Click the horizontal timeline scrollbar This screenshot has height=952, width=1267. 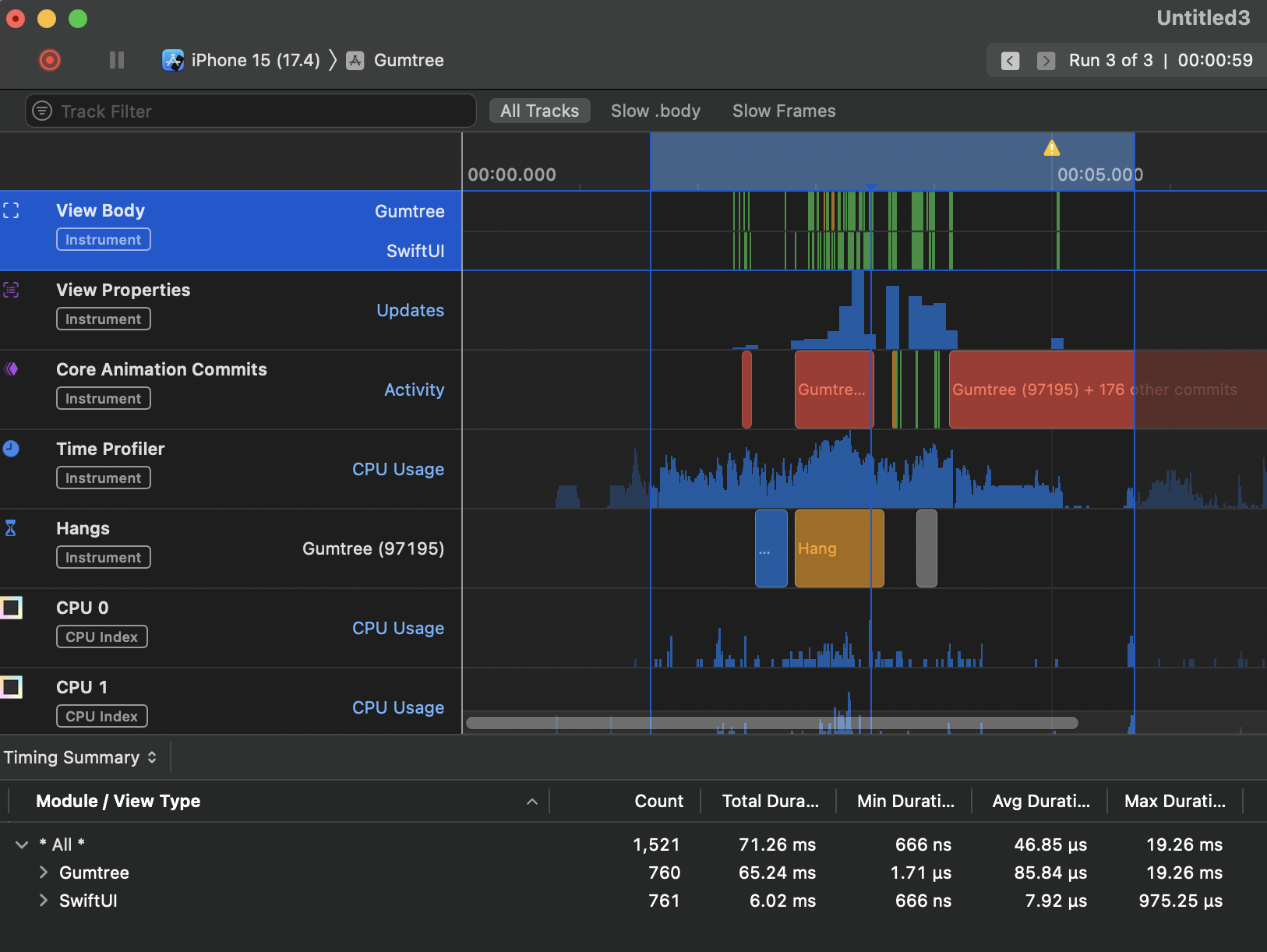771,723
